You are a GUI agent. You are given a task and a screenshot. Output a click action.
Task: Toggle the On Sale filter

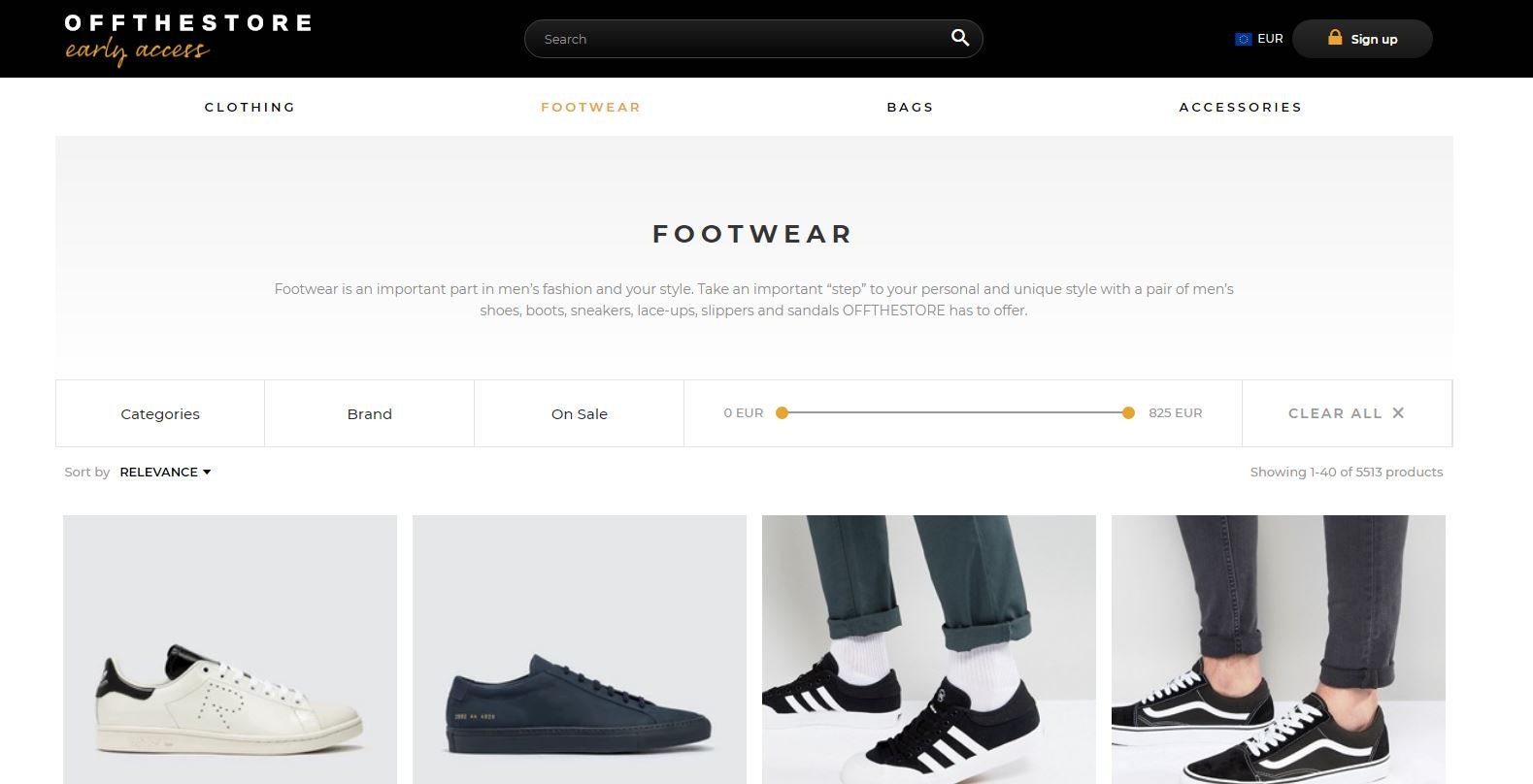pos(579,413)
